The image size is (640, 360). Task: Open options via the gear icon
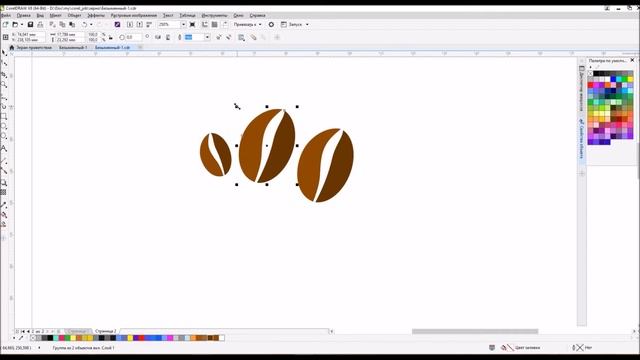point(271,24)
